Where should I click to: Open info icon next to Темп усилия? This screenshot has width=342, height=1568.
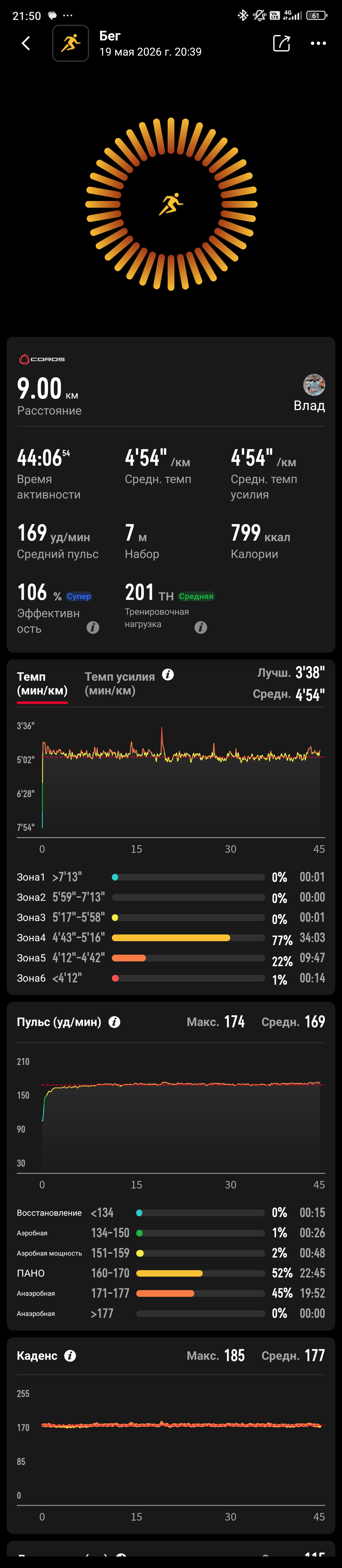click(x=168, y=675)
